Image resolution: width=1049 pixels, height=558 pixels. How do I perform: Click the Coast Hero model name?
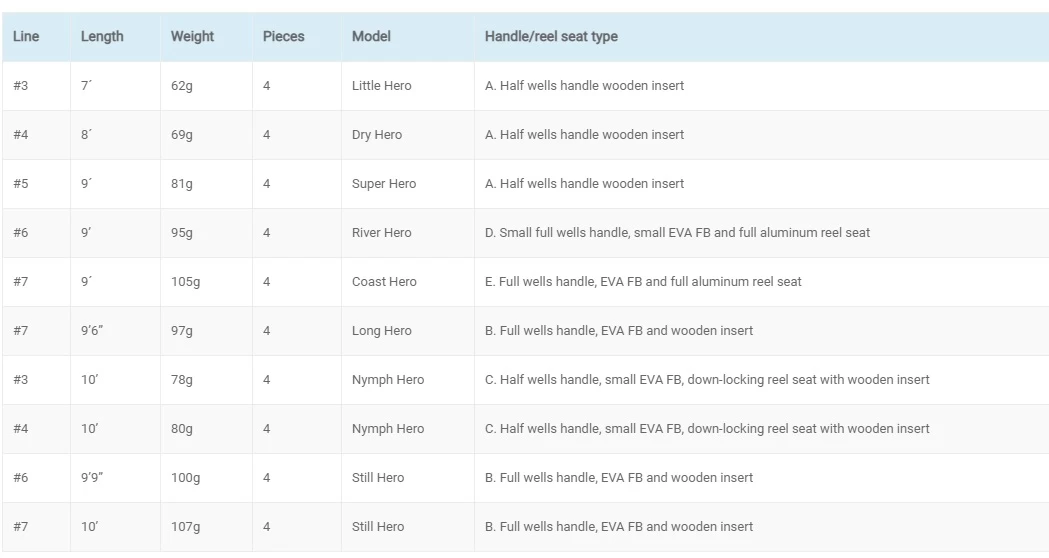pyautogui.click(x=384, y=282)
